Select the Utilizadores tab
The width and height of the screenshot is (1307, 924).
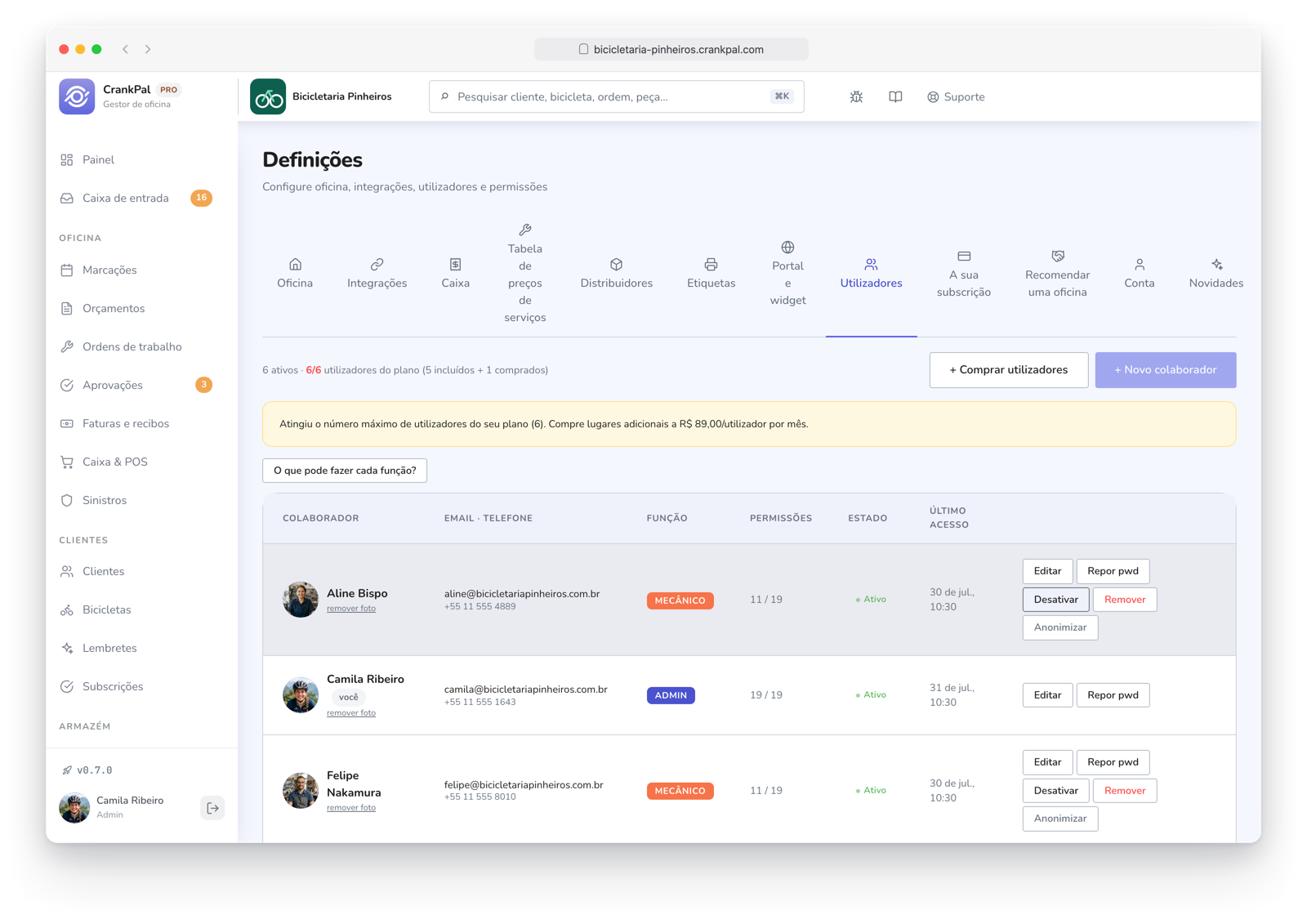(871, 274)
